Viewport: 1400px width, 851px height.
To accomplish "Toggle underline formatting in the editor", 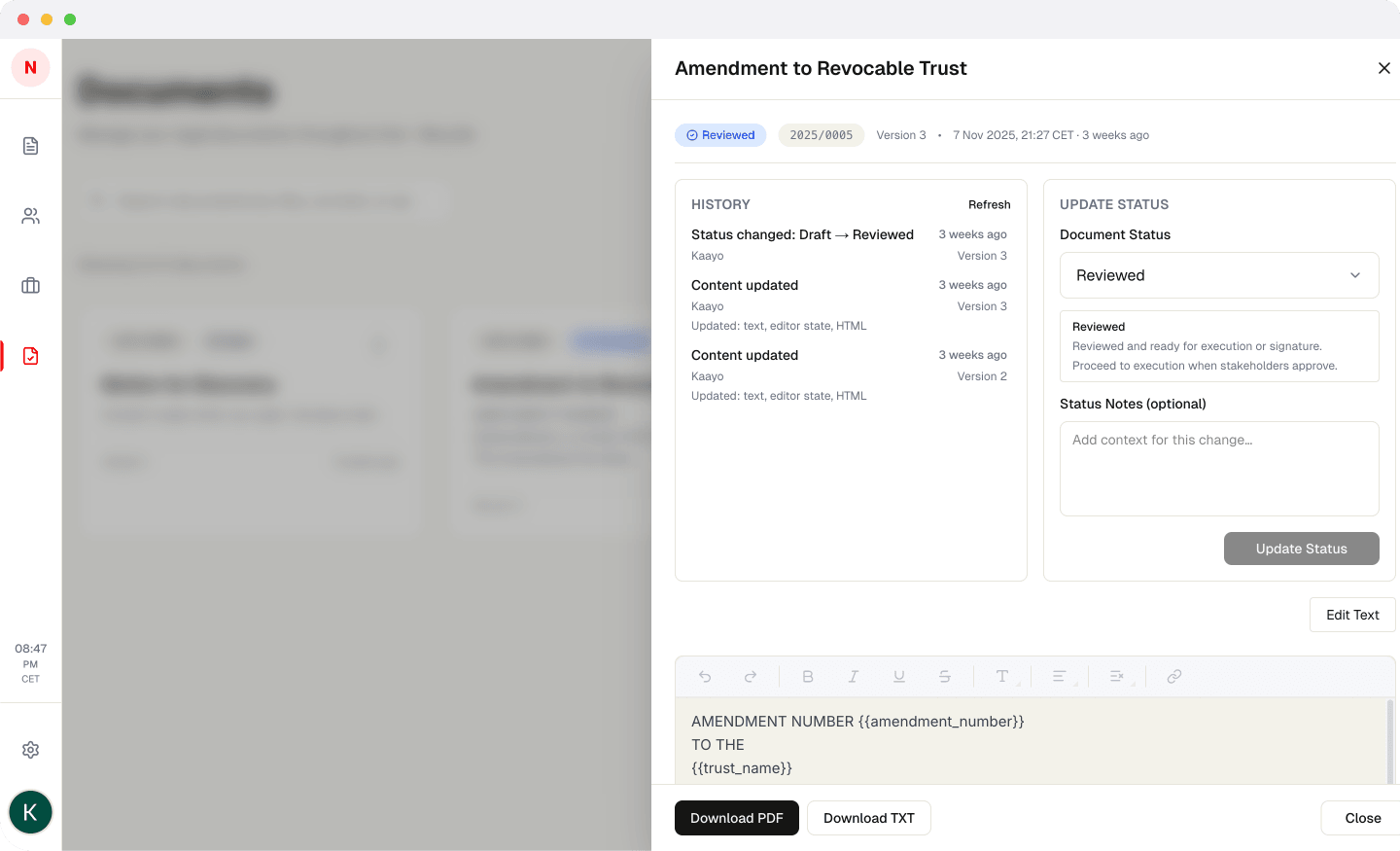I will (x=899, y=676).
